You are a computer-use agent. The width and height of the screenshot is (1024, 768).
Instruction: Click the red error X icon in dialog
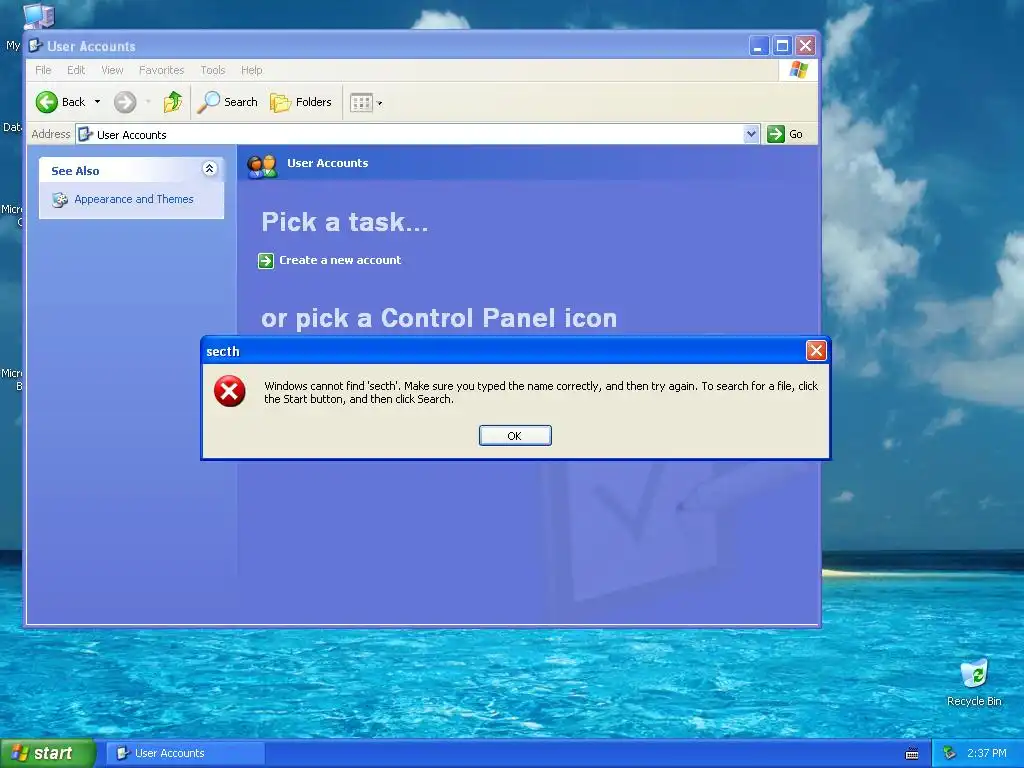[230, 391]
